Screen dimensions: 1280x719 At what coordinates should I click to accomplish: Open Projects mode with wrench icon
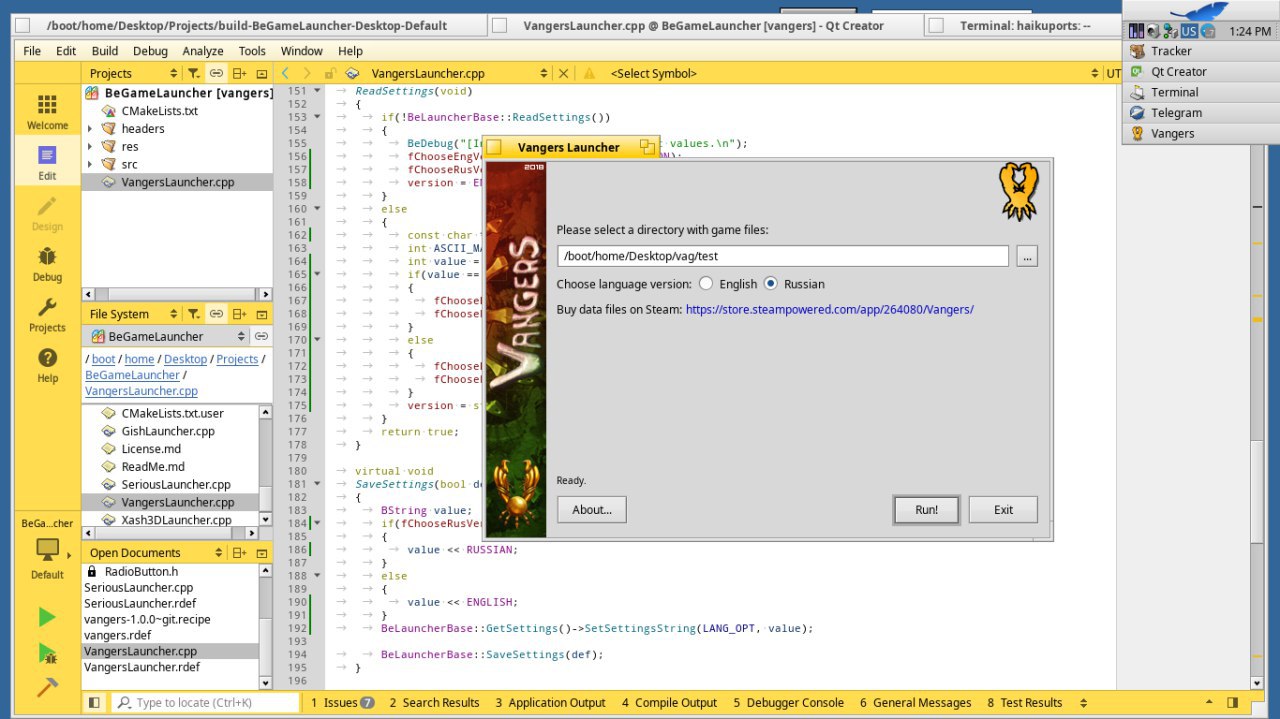(x=47, y=315)
